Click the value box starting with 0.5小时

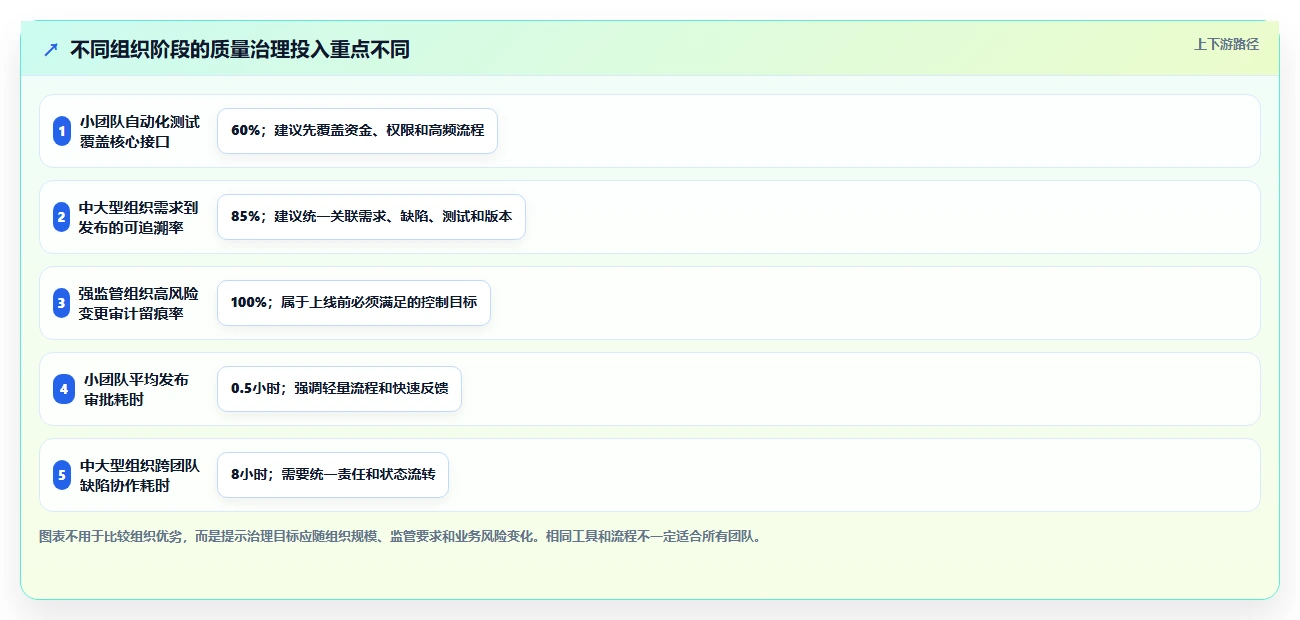tap(339, 389)
